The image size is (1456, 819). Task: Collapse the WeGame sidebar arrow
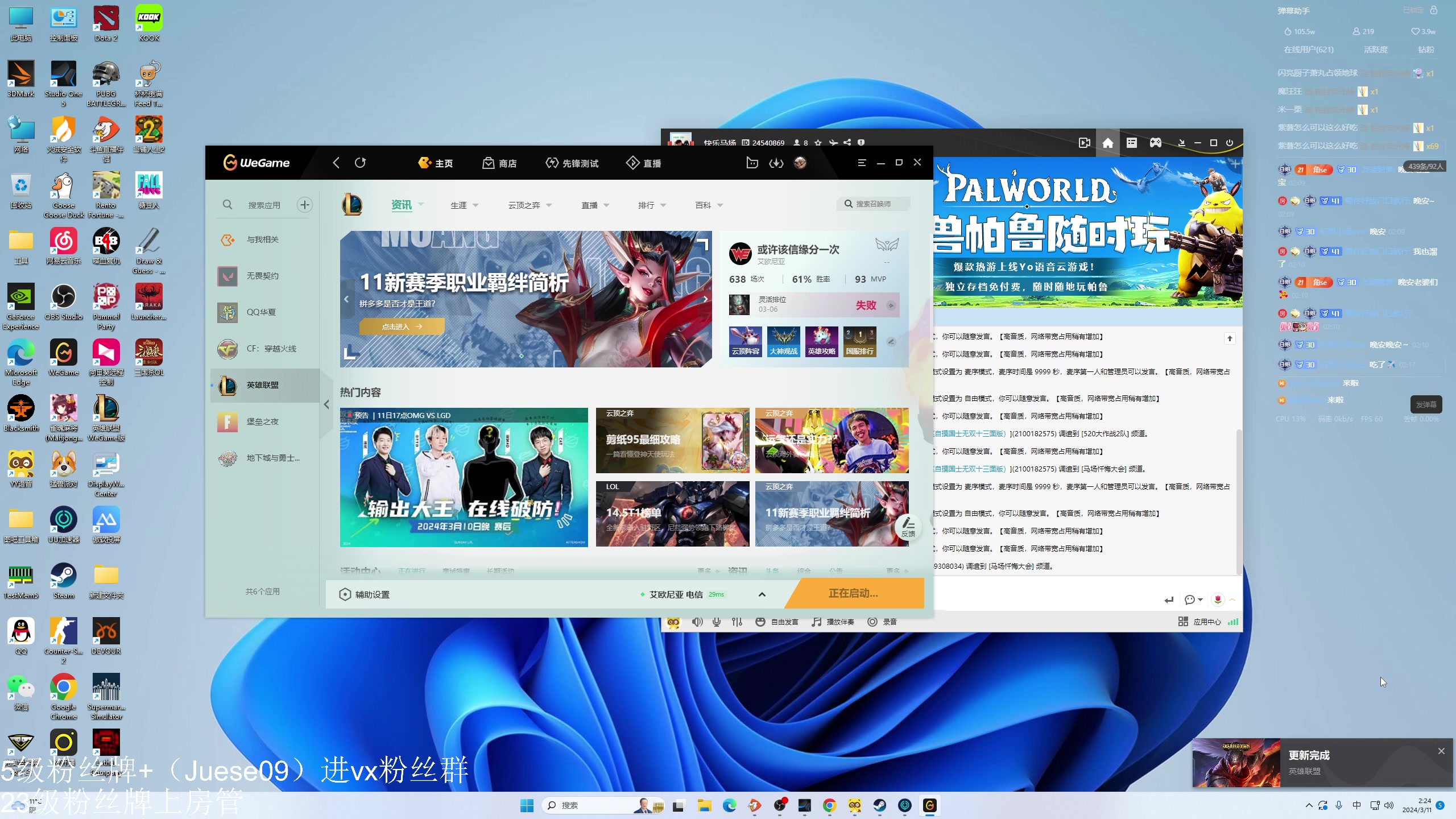click(x=326, y=404)
